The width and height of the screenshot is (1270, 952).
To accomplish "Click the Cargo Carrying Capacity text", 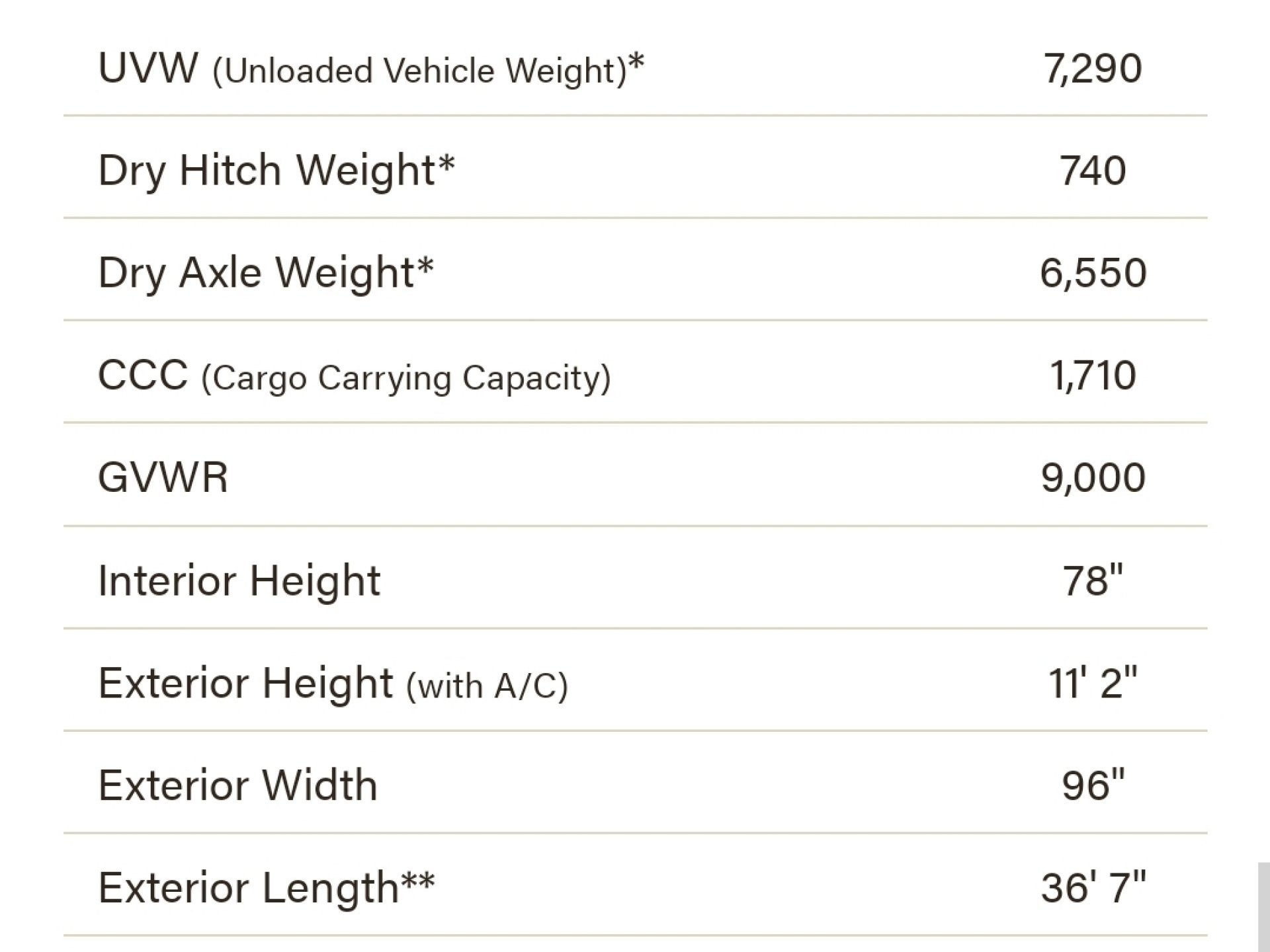I will point(406,378).
